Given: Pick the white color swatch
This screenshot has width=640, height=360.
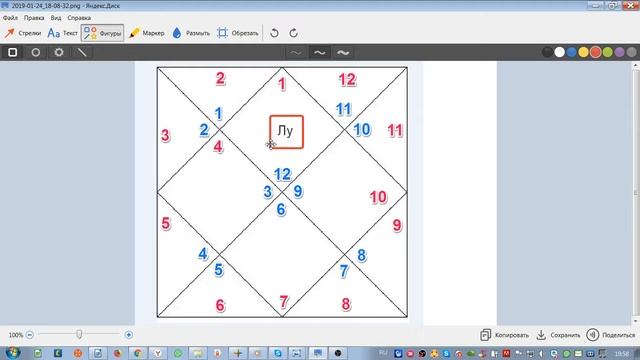Looking at the screenshot, I should (560, 52).
